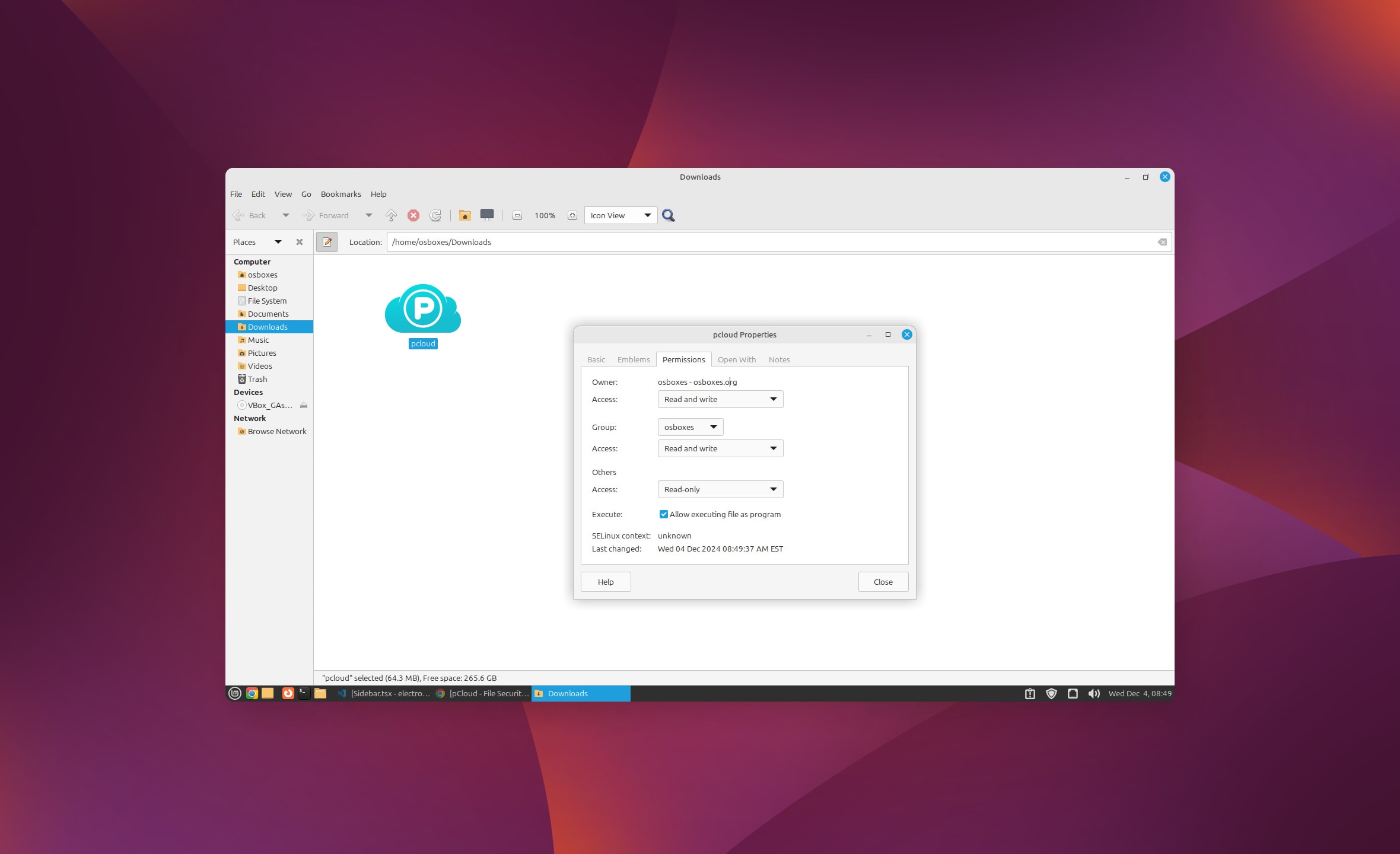
Task: Switch to the Open With tab
Action: click(x=736, y=359)
